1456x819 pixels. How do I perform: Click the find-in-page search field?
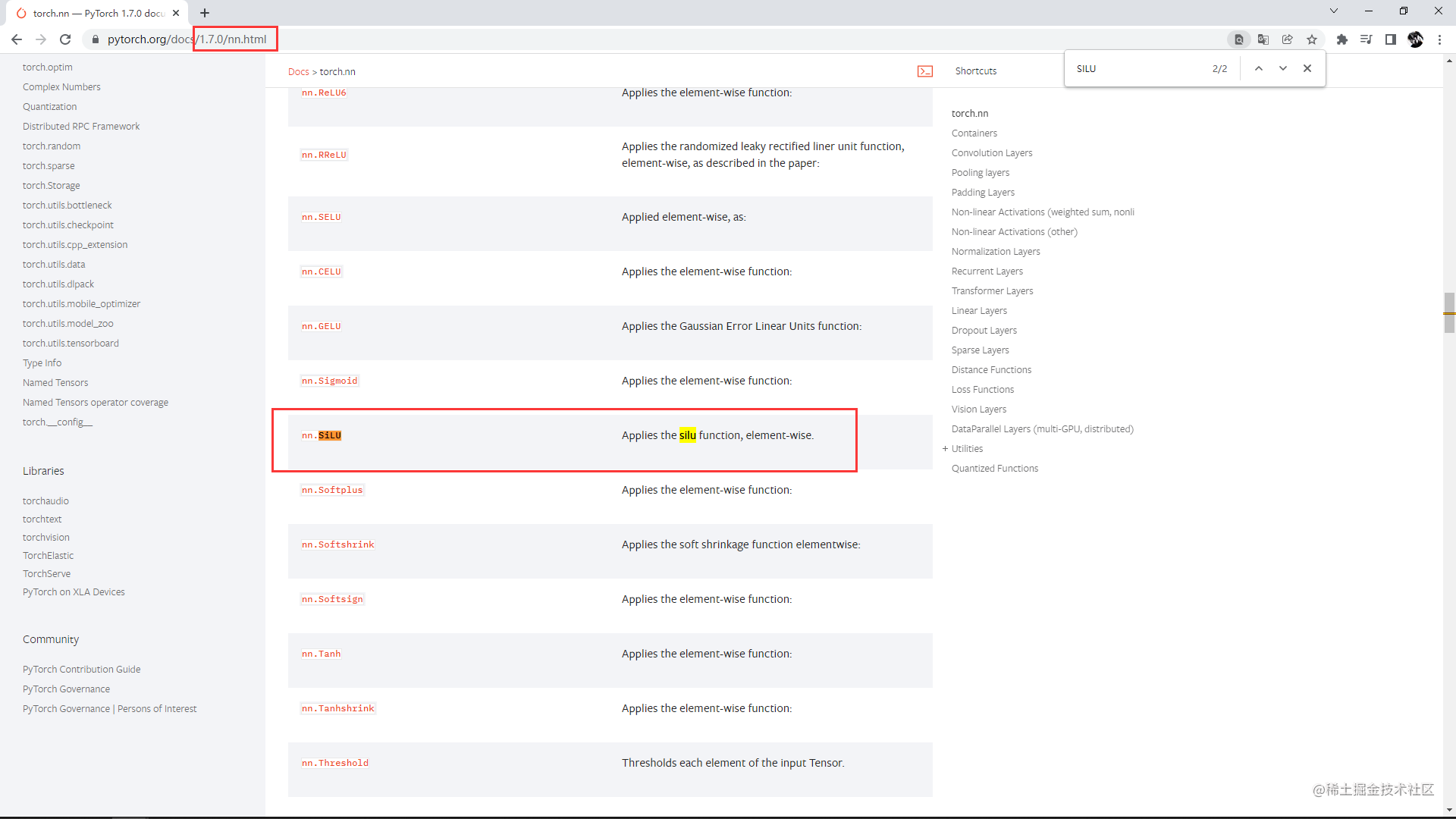tap(1137, 68)
